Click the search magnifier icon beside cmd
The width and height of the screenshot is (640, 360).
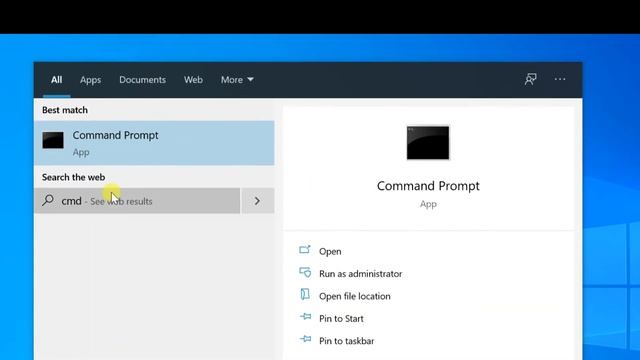[48, 200]
